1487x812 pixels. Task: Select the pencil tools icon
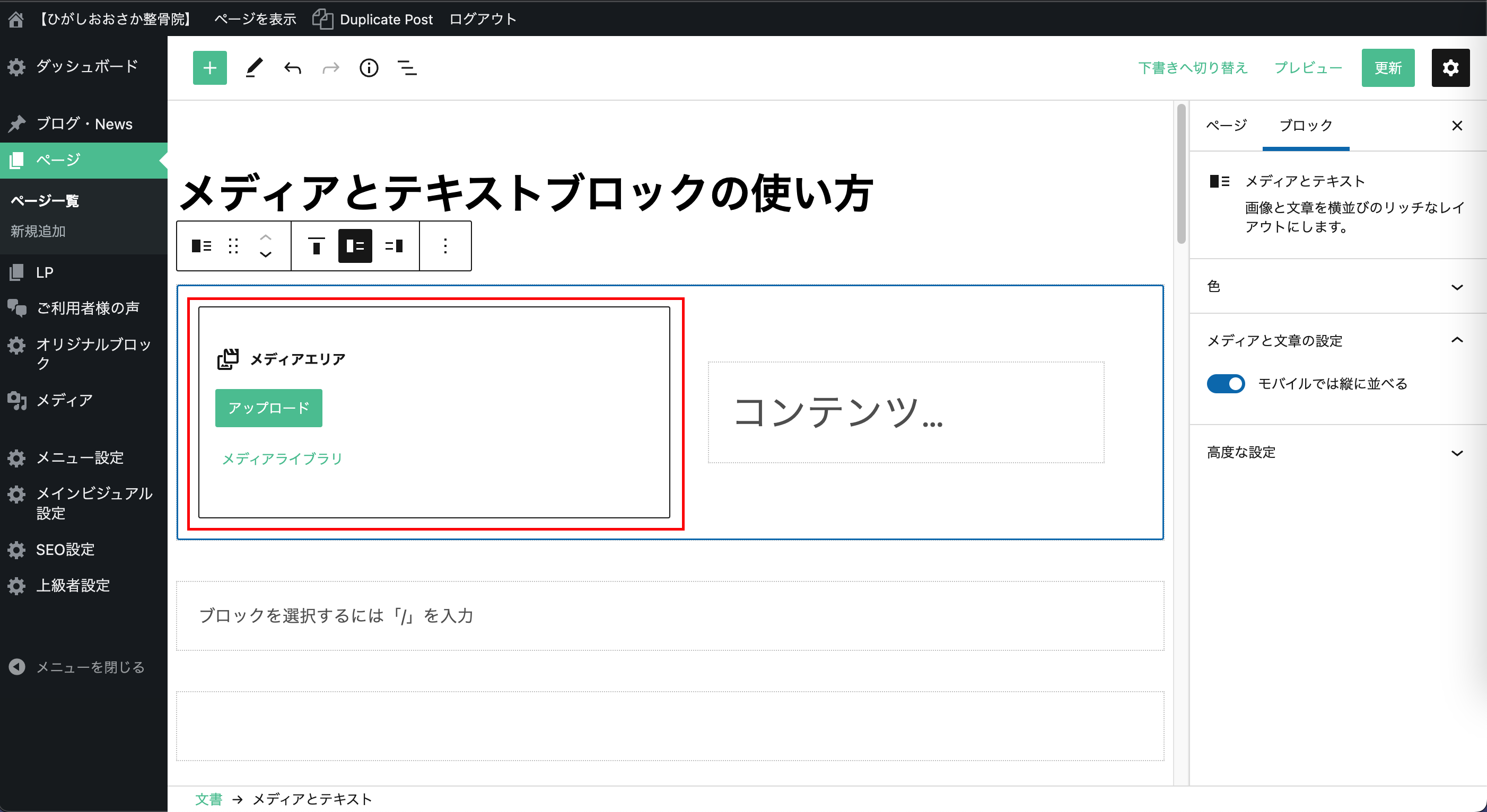click(254, 68)
